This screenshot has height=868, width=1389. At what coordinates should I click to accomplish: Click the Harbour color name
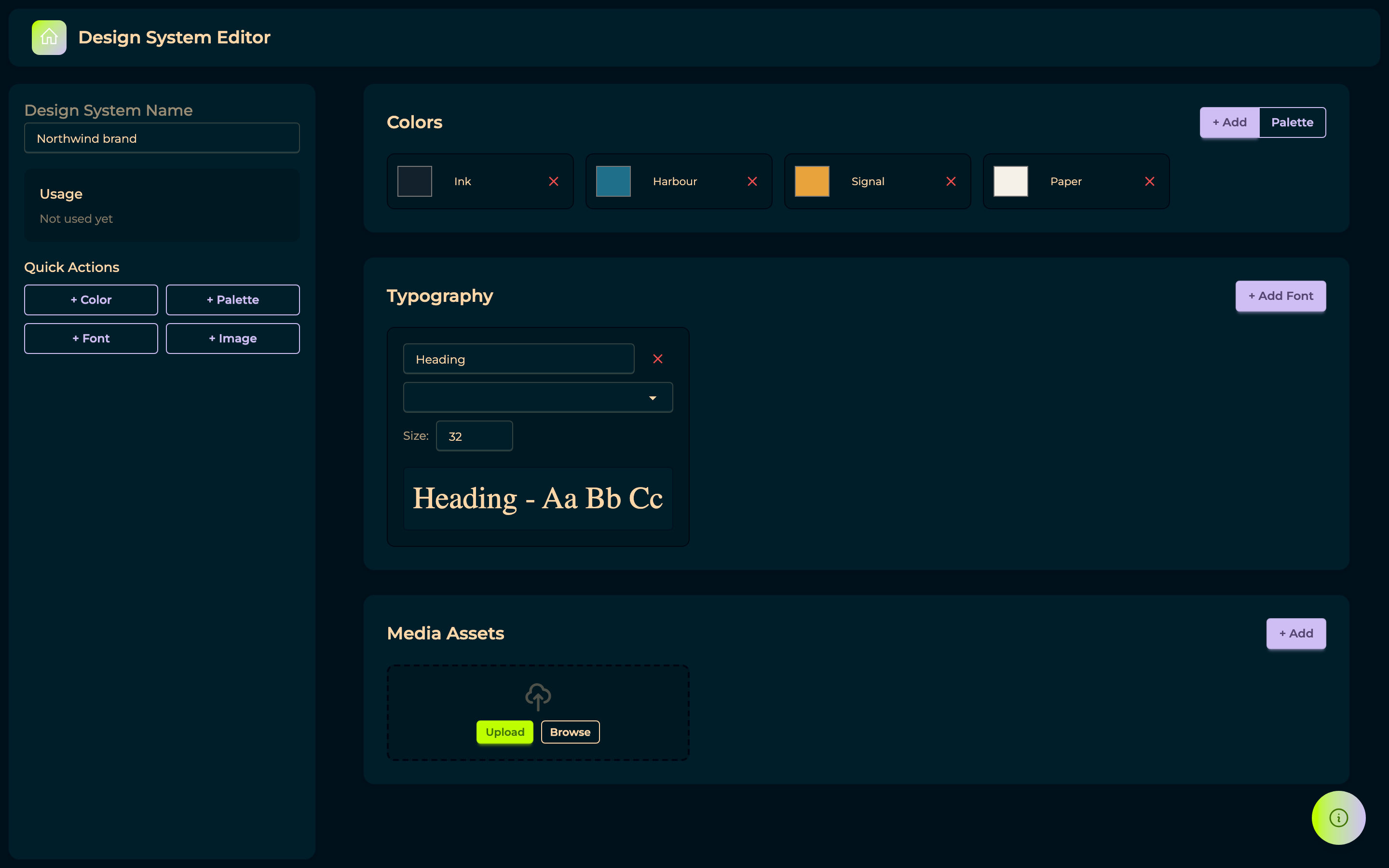click(x=674, y=181)
